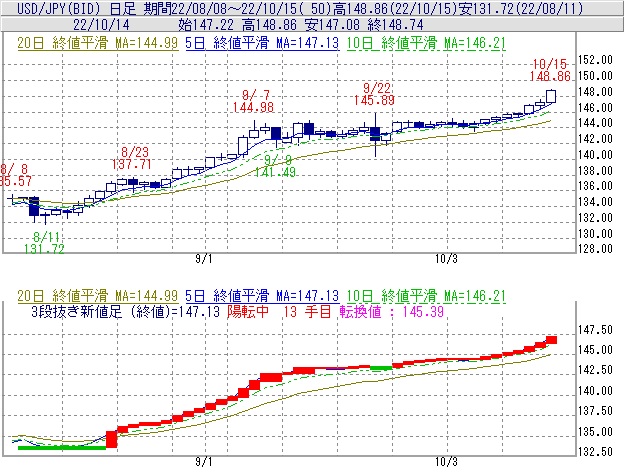
Task: Click the 132.50 label on lower chart axis
Action: point(595,452)
